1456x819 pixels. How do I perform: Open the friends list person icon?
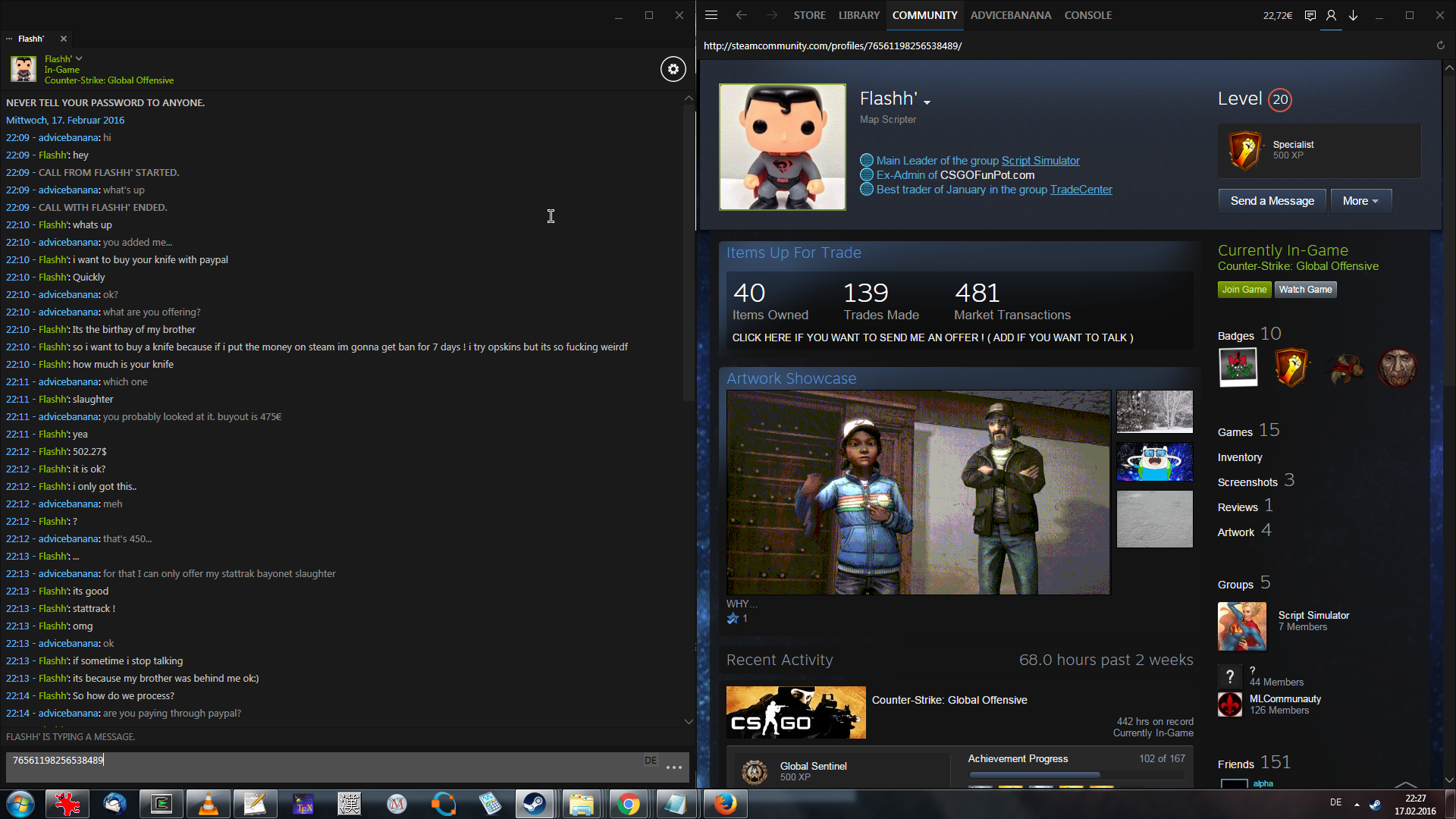tap(1331, 15)
